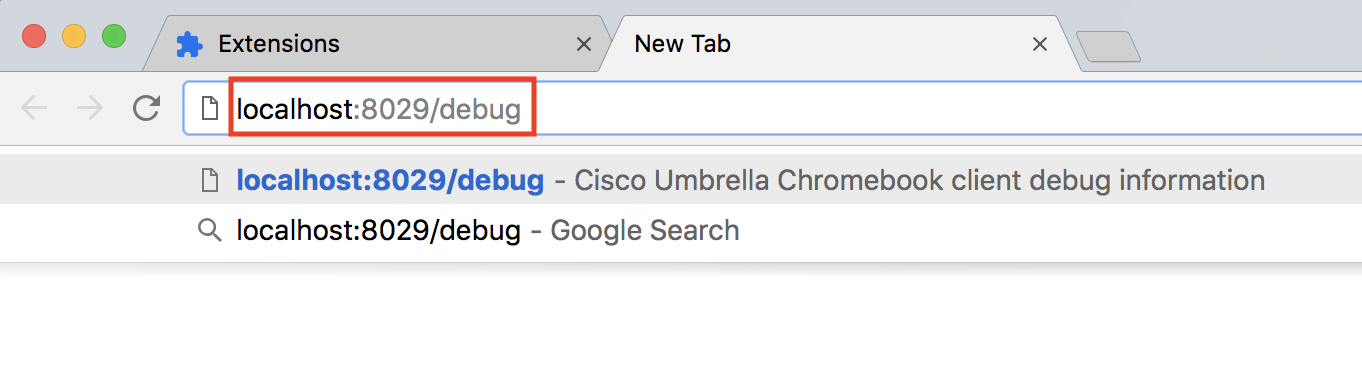
Task: Click the page icon beside Cisco Umbrella suggestion
Action: (x=209, y=180)
